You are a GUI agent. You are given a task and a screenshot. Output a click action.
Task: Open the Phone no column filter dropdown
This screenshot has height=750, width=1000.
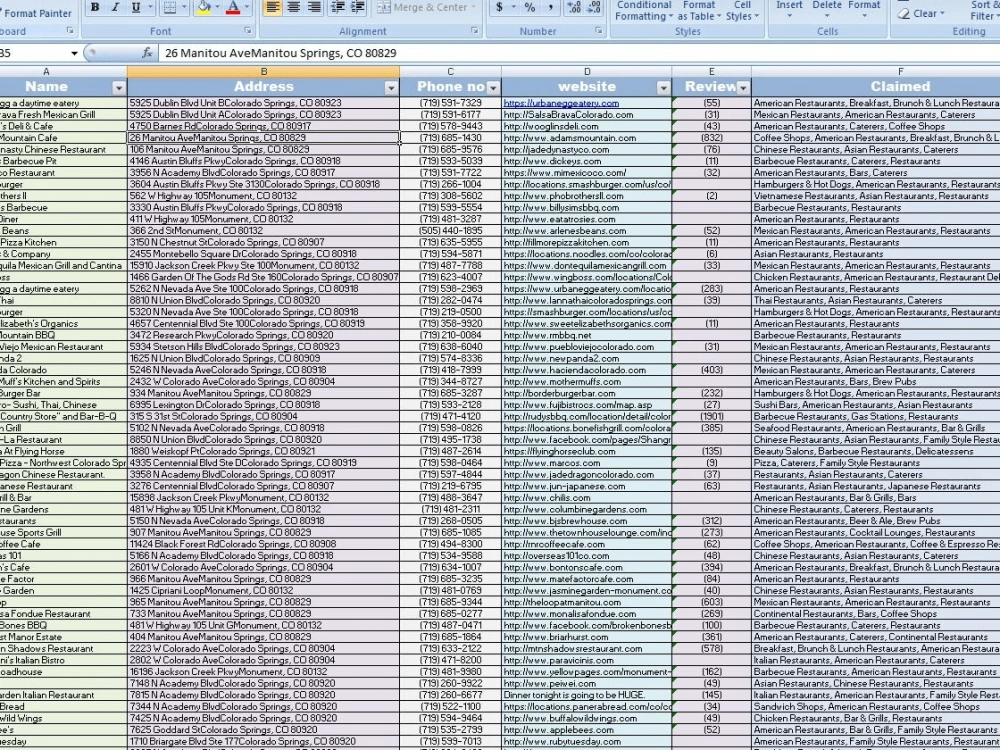[x=493, y=87]
